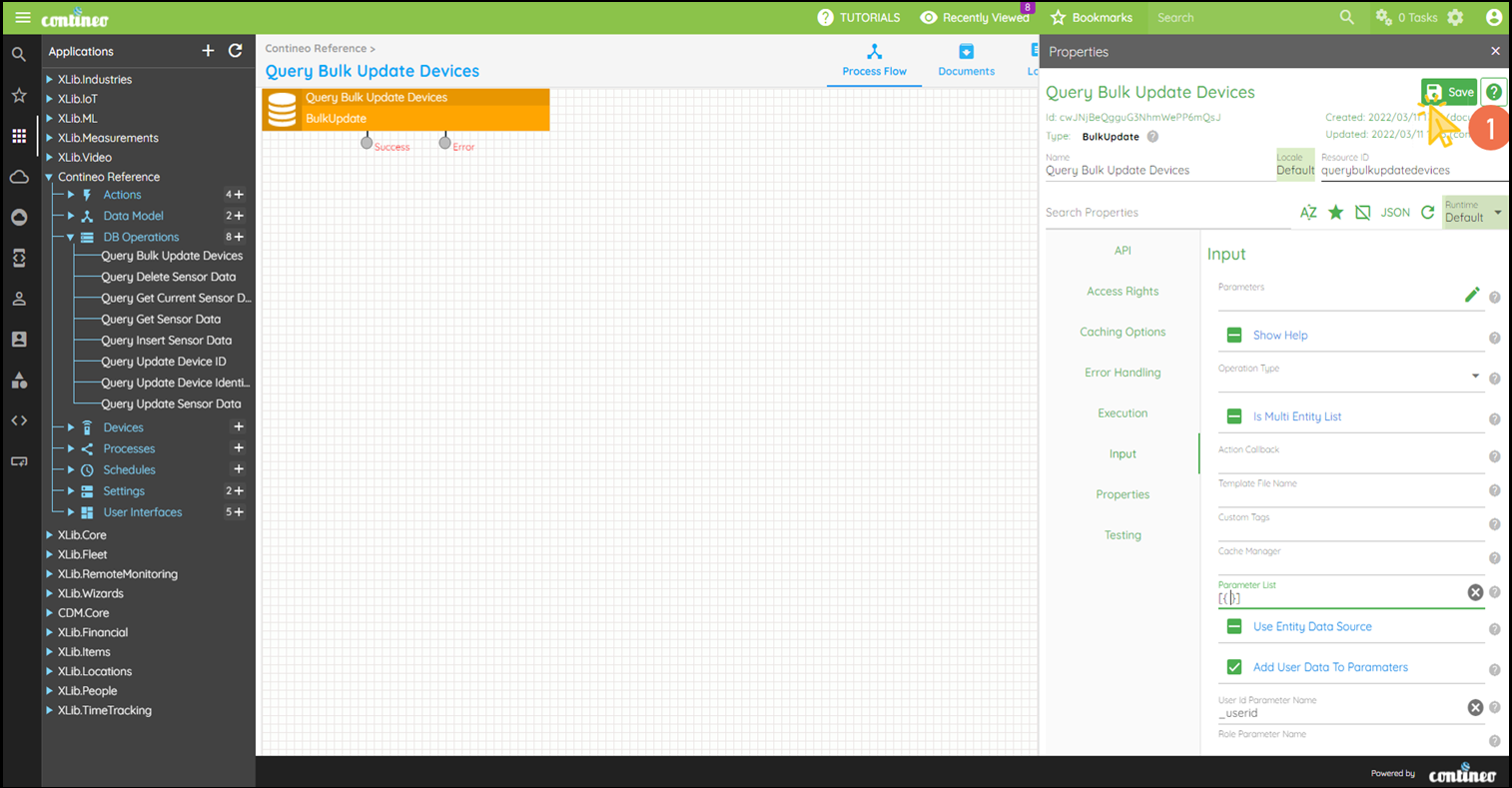Open the cloud icon in left sidebar
The image size is (1512, 788).
tap(19, 177)
